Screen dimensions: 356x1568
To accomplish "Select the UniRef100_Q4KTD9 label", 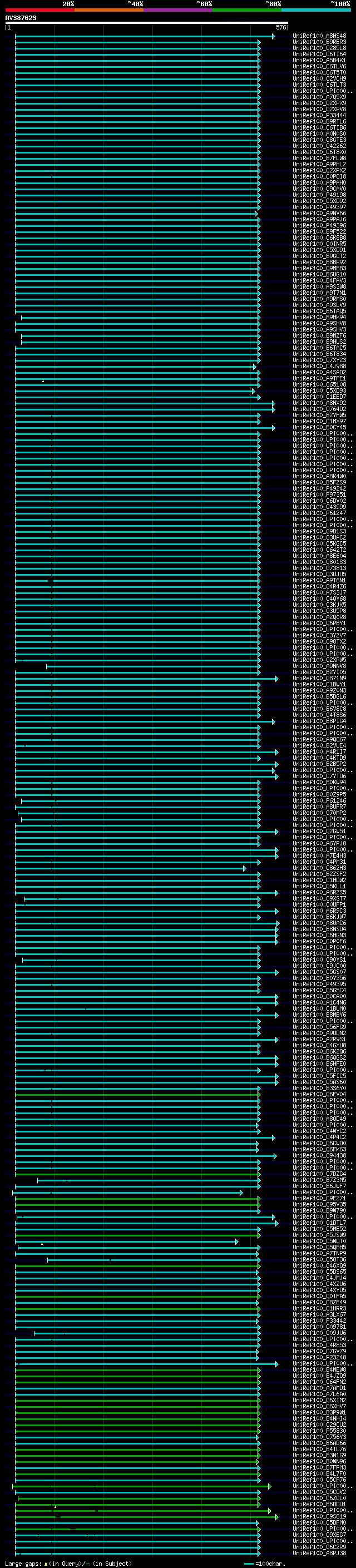I will pyautogui.click(x=319, y=758).
